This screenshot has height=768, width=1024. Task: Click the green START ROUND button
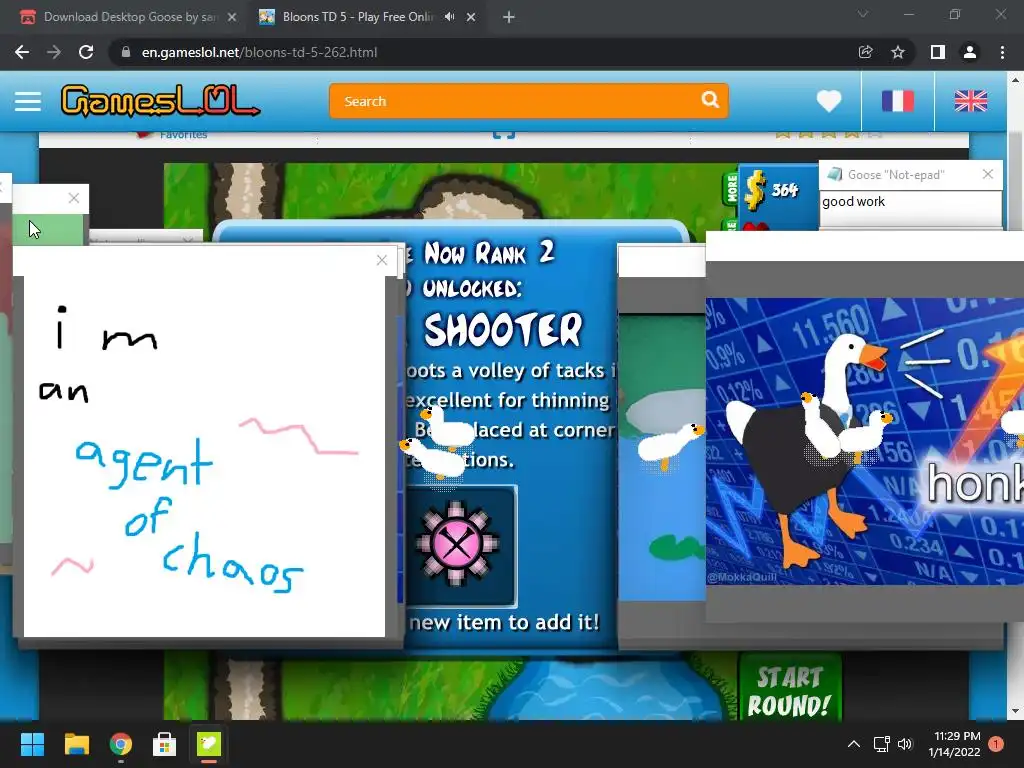790,690
